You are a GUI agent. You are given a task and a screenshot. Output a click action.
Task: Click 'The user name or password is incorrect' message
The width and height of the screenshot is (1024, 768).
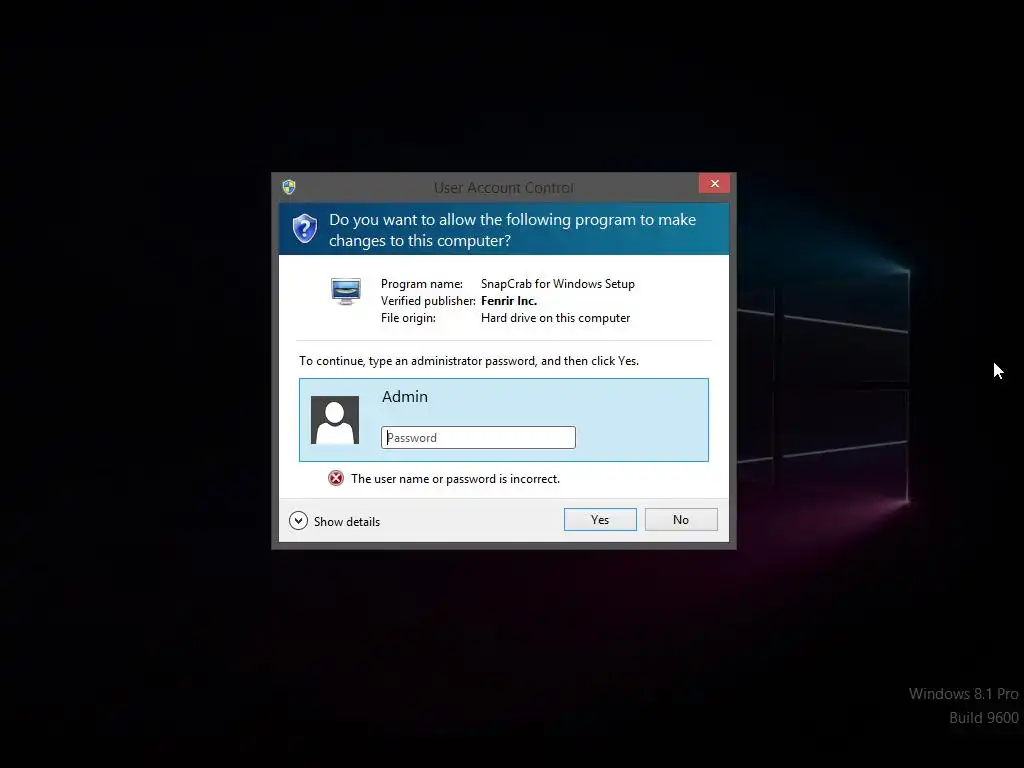455,479
